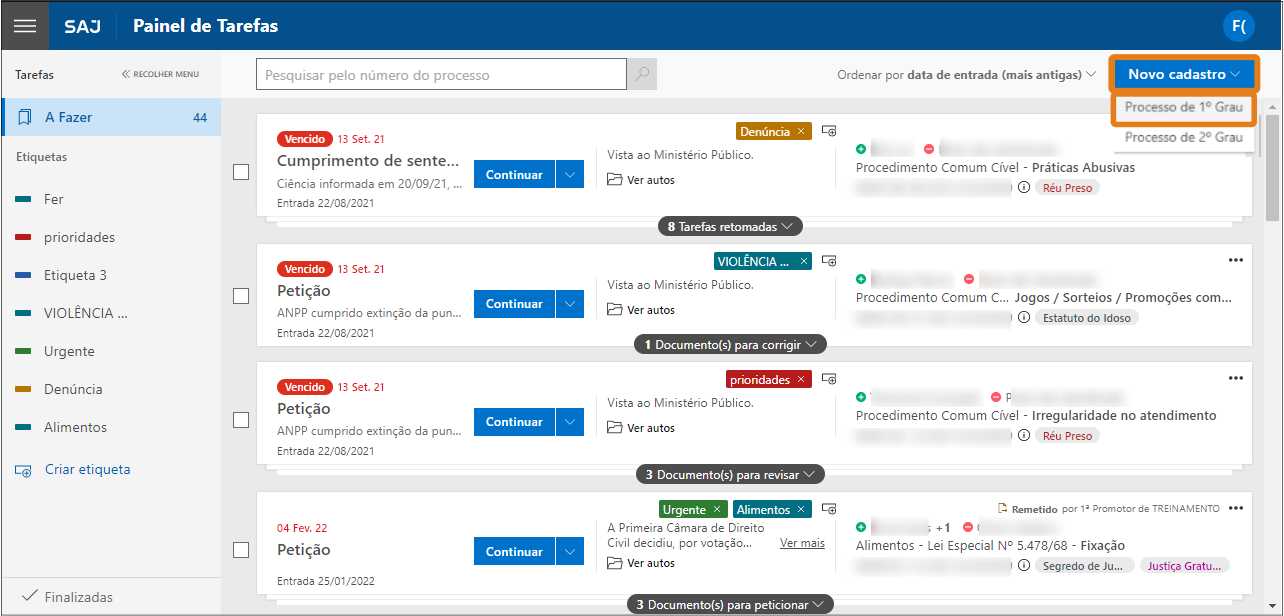The width and height of the screenshot is (1284, 616).
Task: Click add-tag icon on Cumprimento de sentença card
Action: click(828, 131)
